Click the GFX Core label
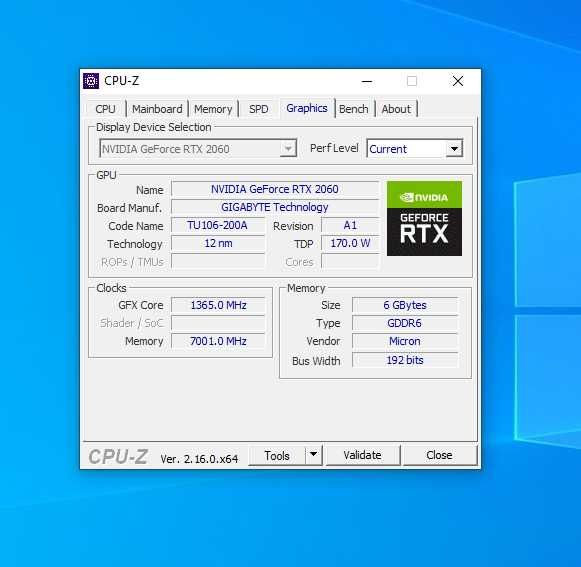Image resolution: width=581 pixels, height=567 pixels. pyautogui.click(x=141, y=305)
